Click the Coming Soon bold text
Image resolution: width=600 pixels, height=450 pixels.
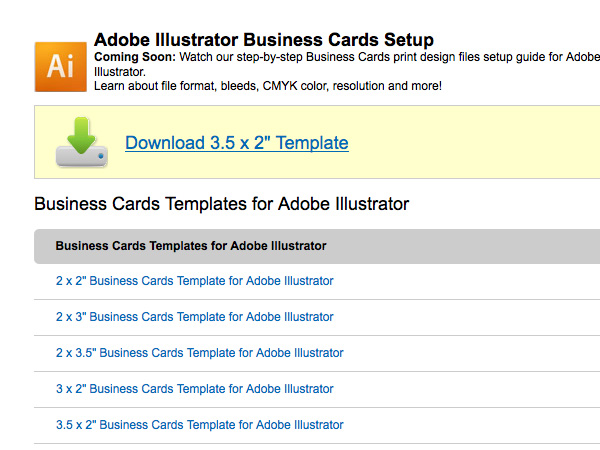(x=135, y=57)
